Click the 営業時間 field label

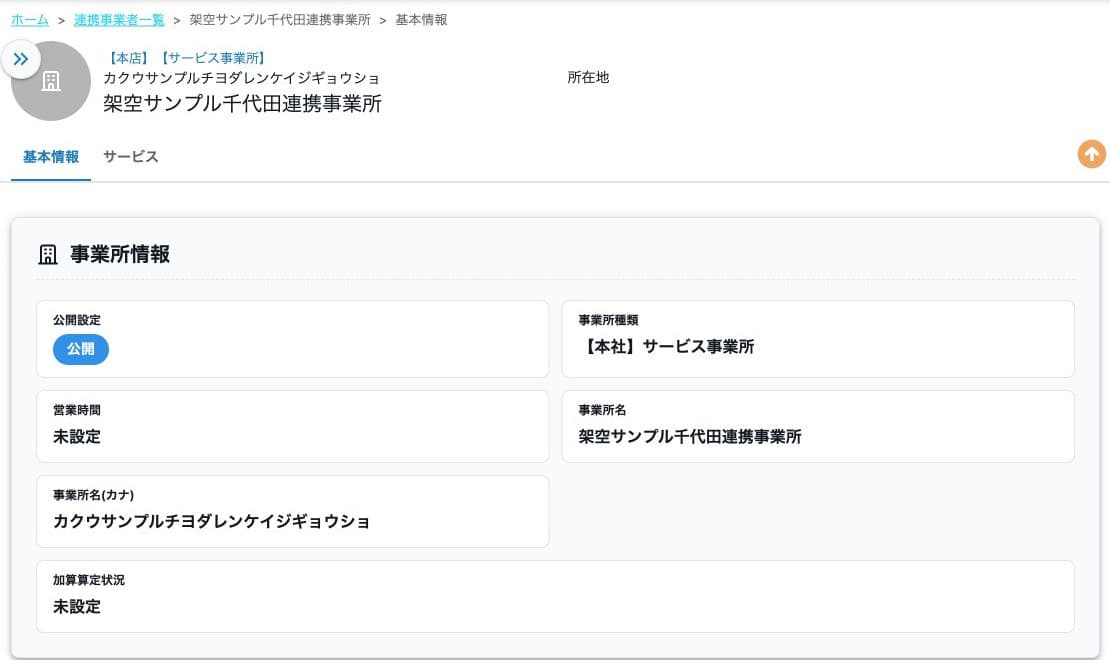coord(76,410)
